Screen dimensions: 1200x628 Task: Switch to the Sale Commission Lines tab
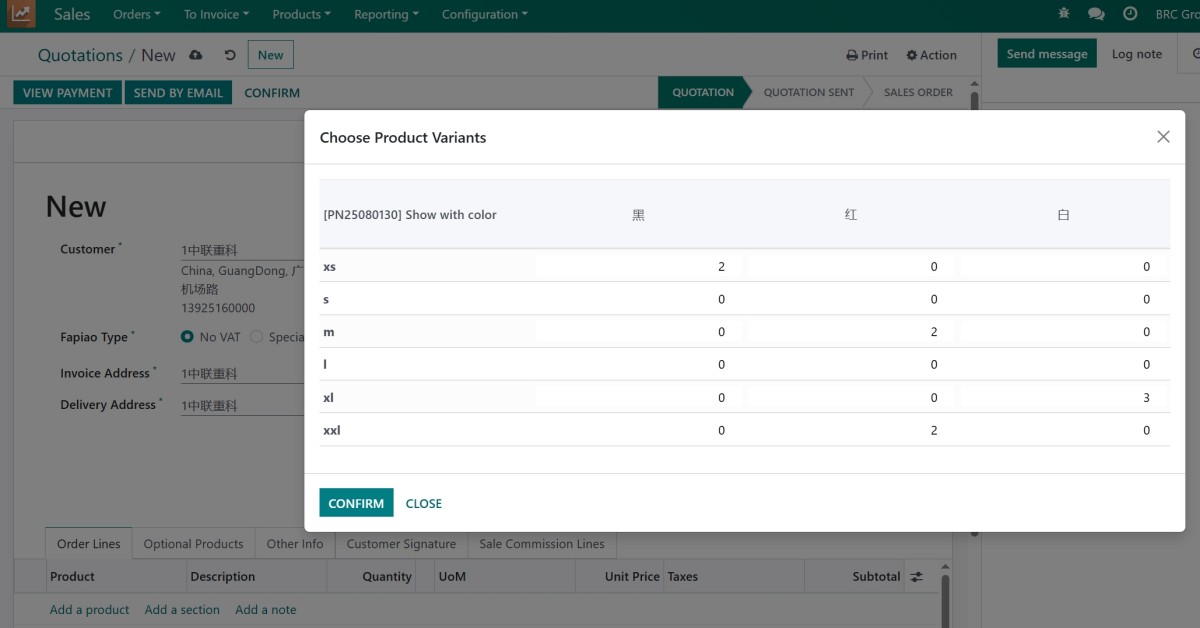tap(541, 544)
